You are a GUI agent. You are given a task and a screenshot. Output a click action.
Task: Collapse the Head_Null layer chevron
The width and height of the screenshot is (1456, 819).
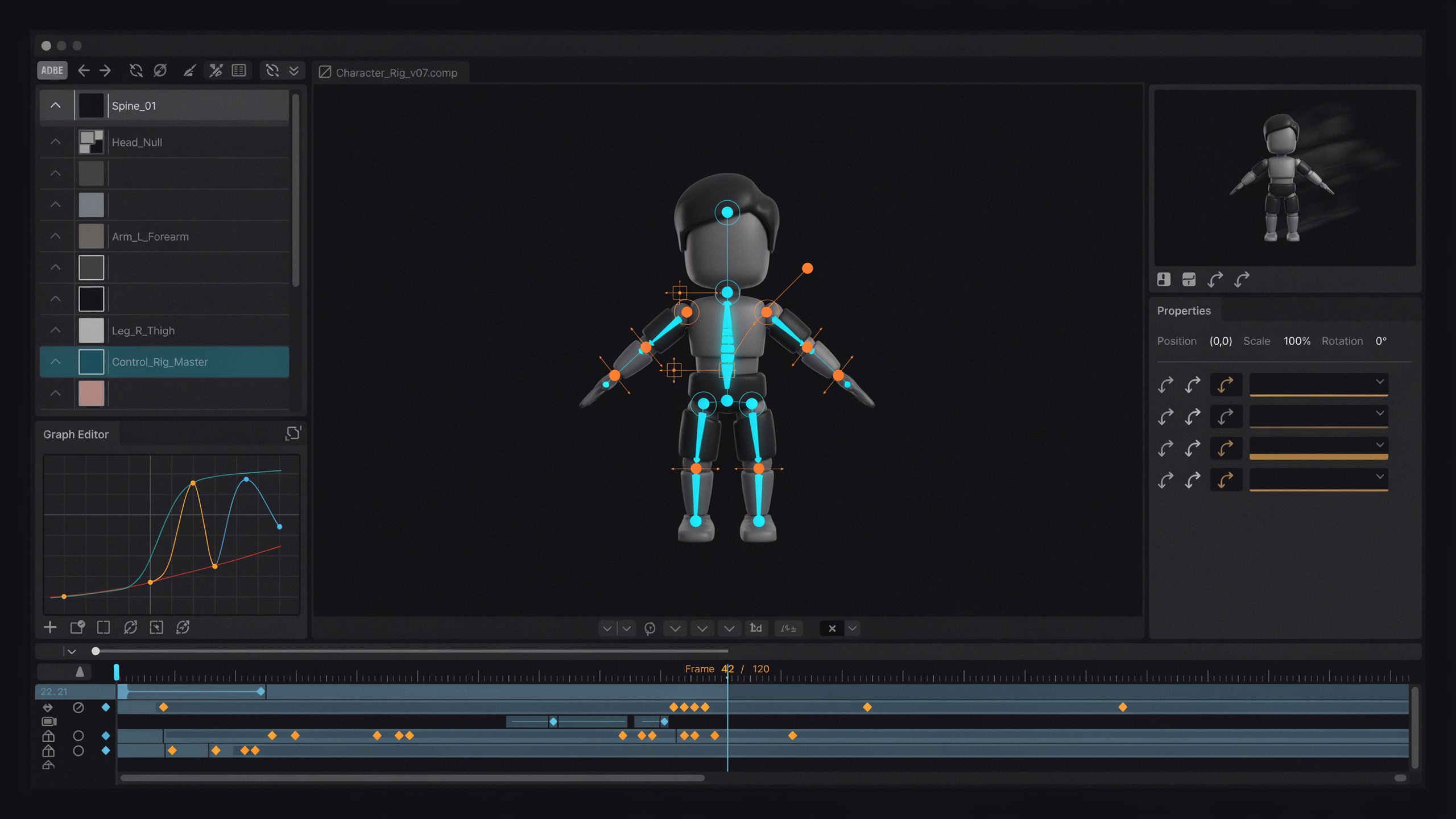[55, 142]
